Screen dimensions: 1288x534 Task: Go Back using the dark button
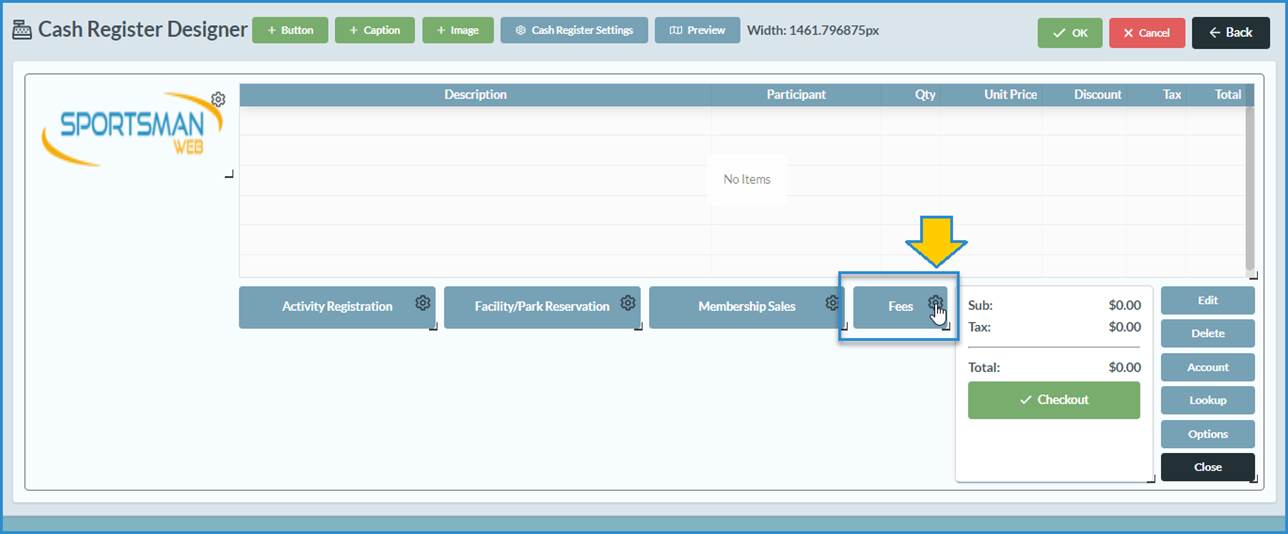[1229, 33]
